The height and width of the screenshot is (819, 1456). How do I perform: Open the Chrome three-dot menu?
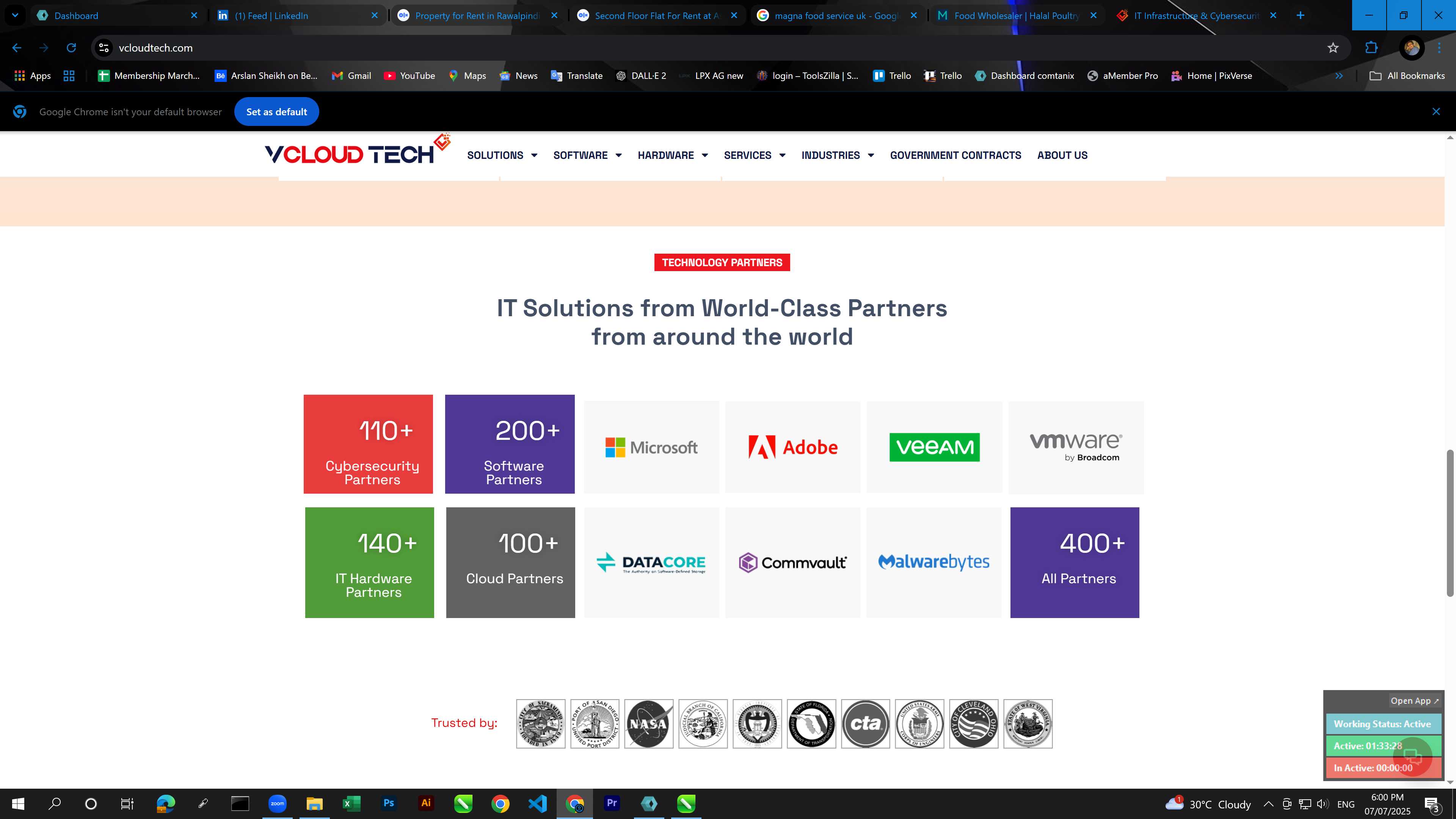click(1440, 48)
